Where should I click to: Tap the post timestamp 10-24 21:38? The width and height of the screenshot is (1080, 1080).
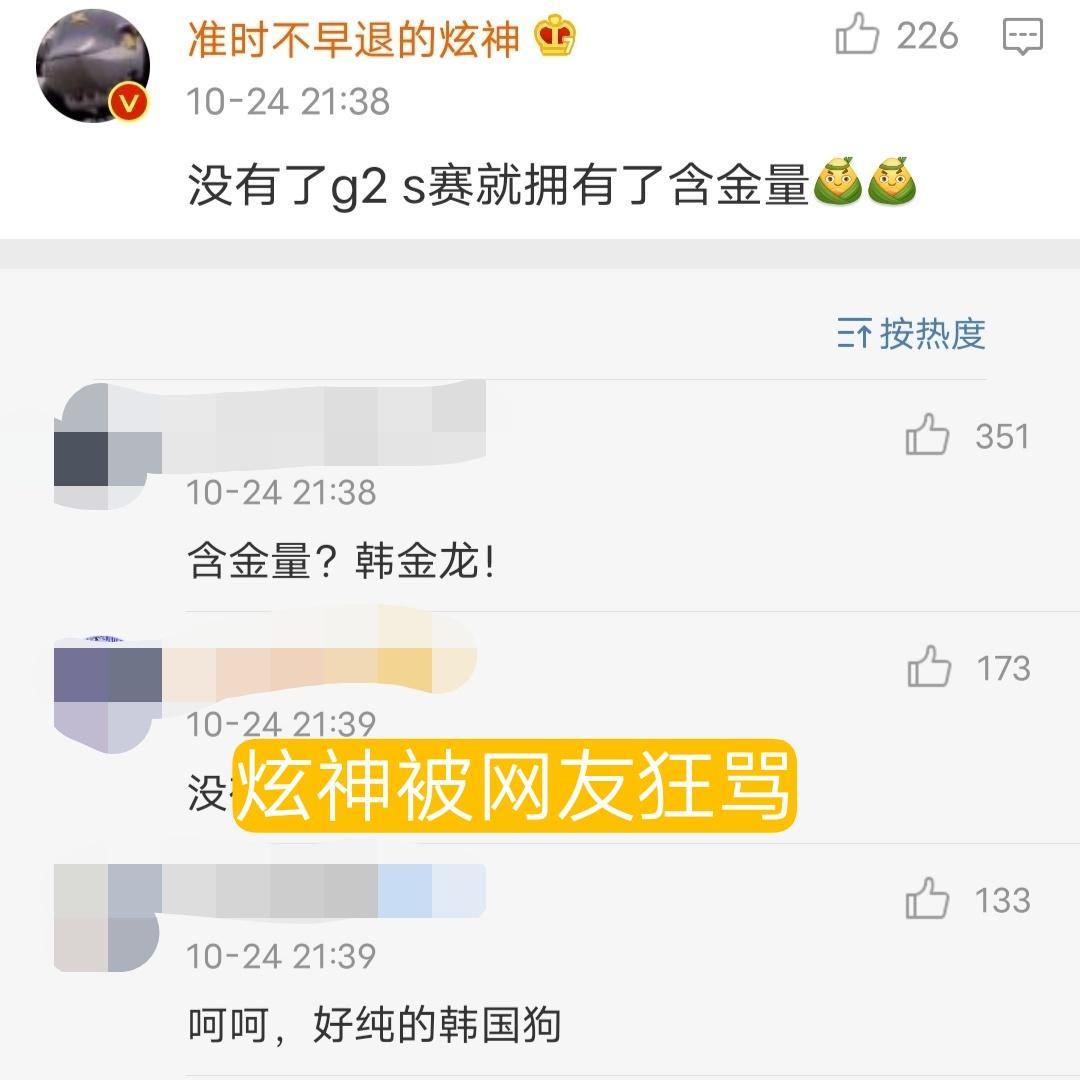(288, 101)
